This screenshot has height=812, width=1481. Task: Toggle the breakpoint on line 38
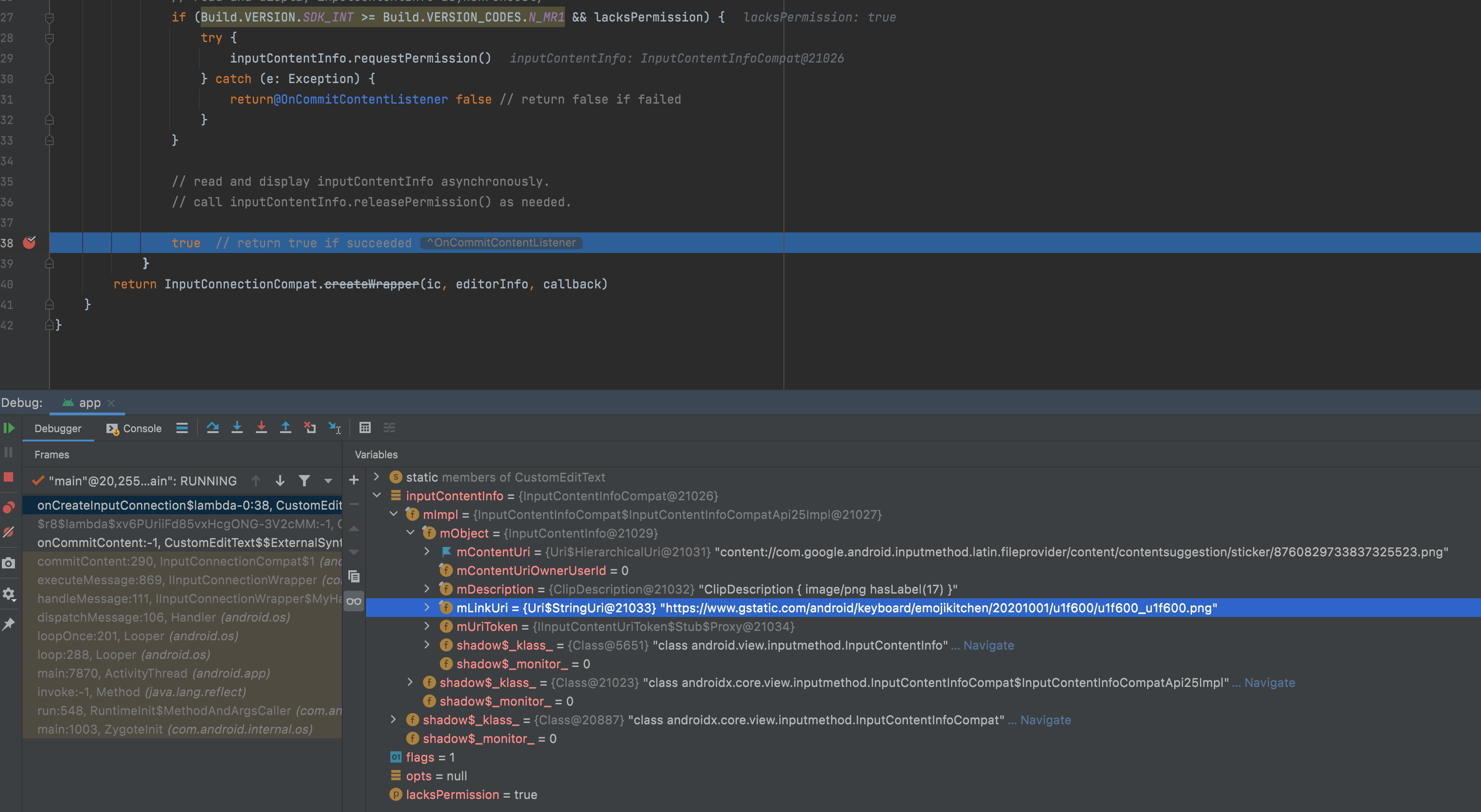click(29, 243)
